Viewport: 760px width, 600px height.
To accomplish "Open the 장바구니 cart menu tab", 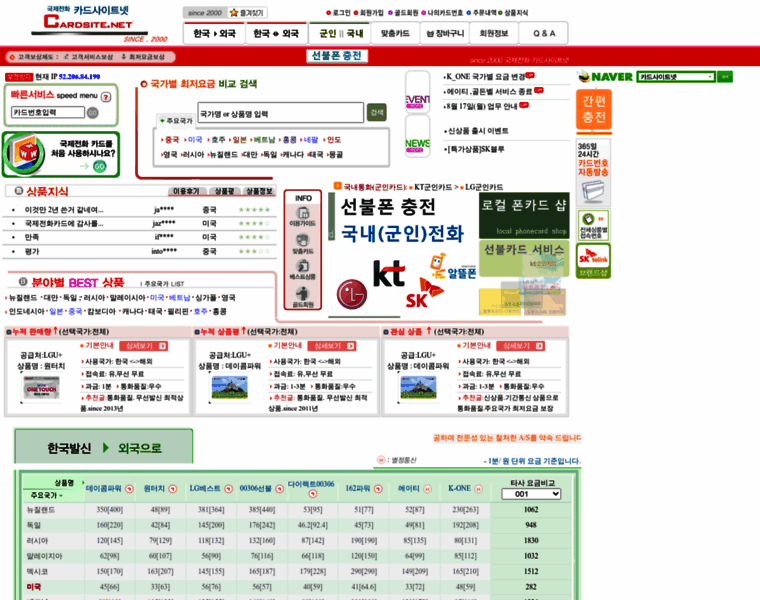I will point(445,33).
